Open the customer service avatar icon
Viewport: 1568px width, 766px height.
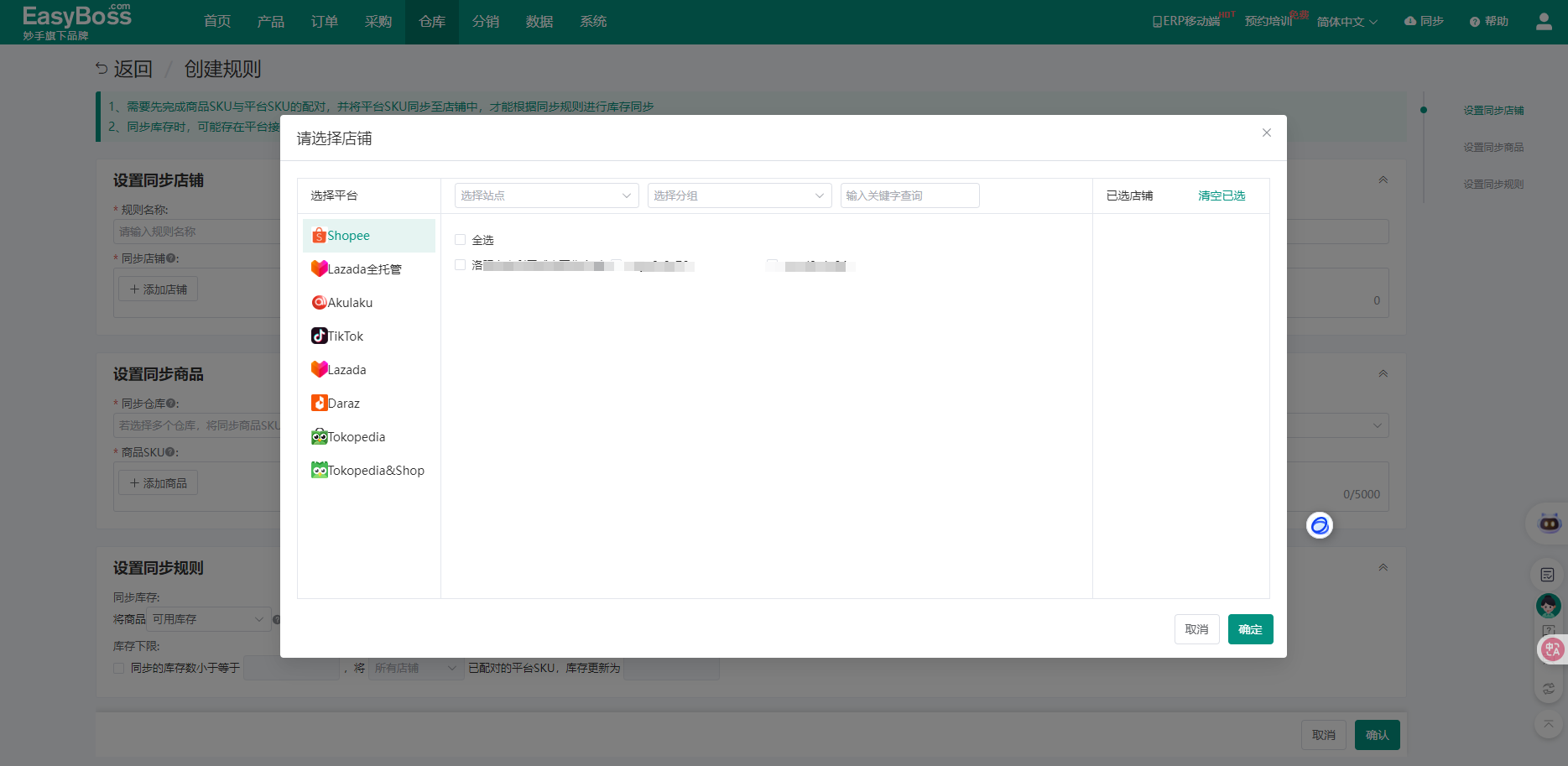tap(1548, 605)
